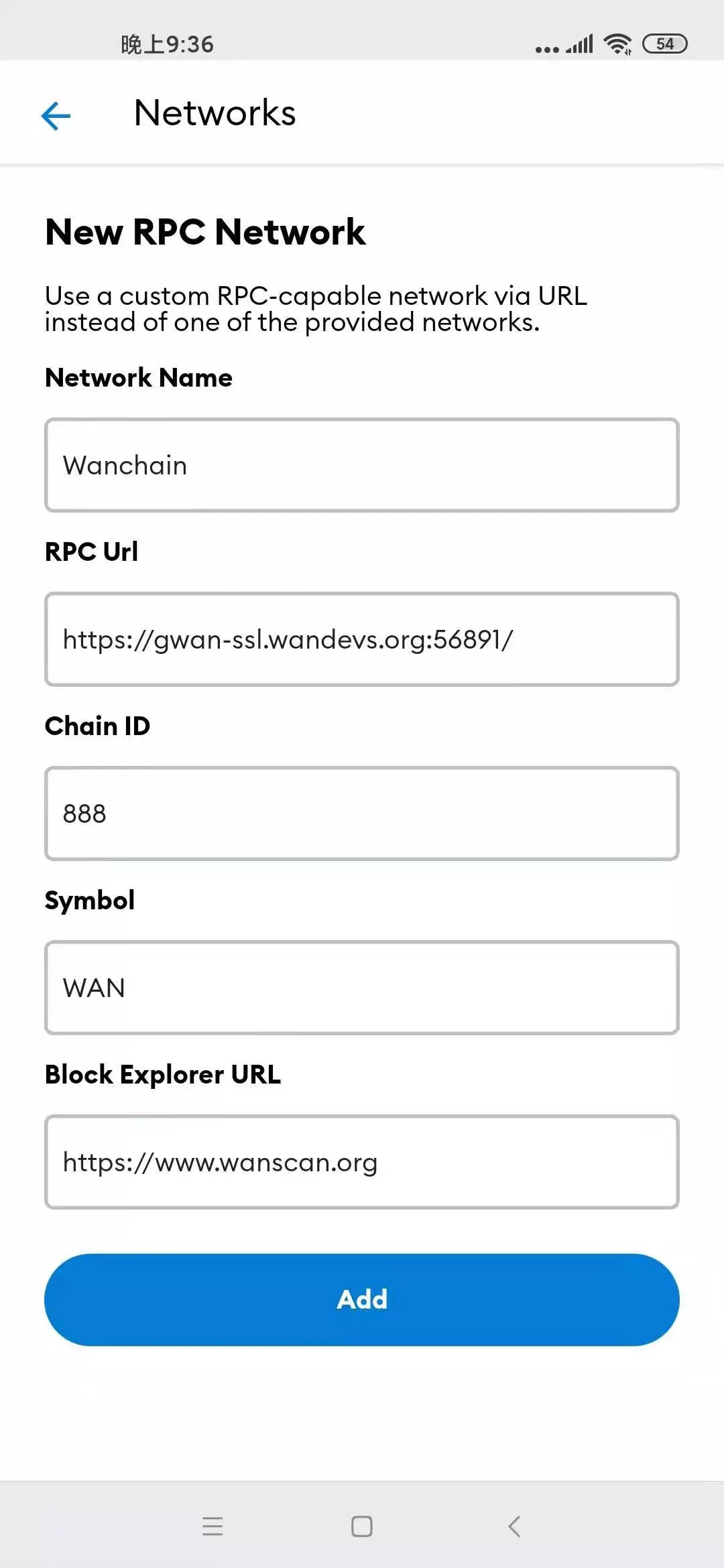This screenshot has width=724, height=1568.
Task: Tap the New RPC Network heading
Action: 205,231
